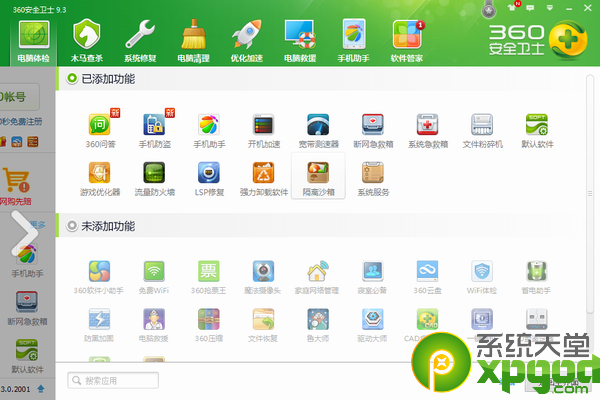Image resolution: width=600 pixels, height=400 pixels.
Task: Open 软件管家 with the red badge
Action: 407,41
